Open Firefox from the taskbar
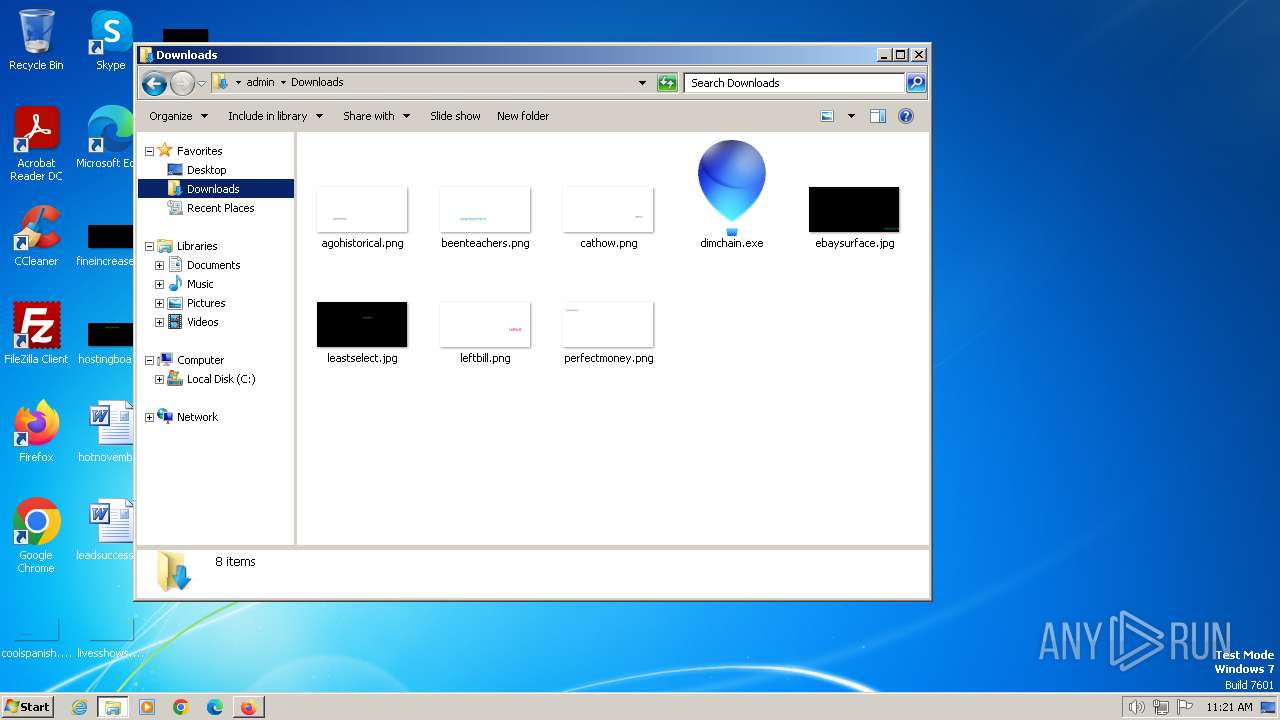This screenshot has height=720, width=1280. (x=248, y=707)
